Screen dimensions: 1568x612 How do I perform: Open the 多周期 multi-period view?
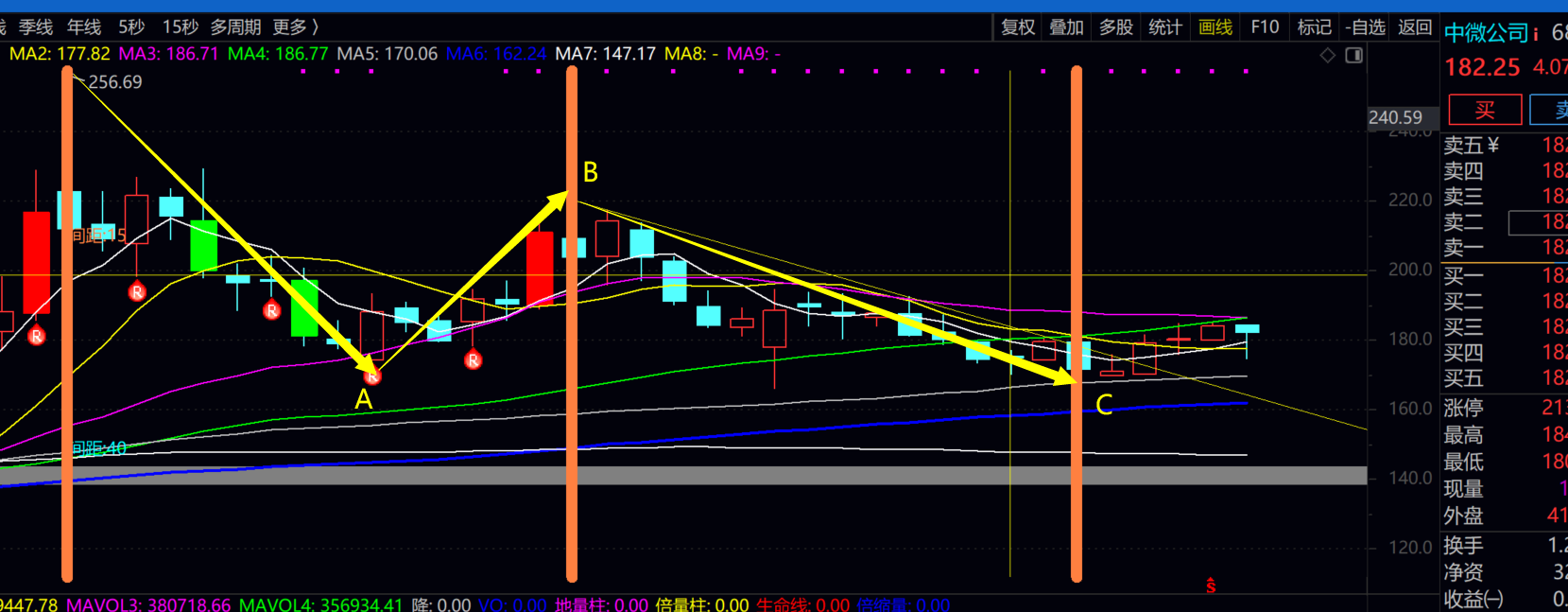[x=235, y=27]
